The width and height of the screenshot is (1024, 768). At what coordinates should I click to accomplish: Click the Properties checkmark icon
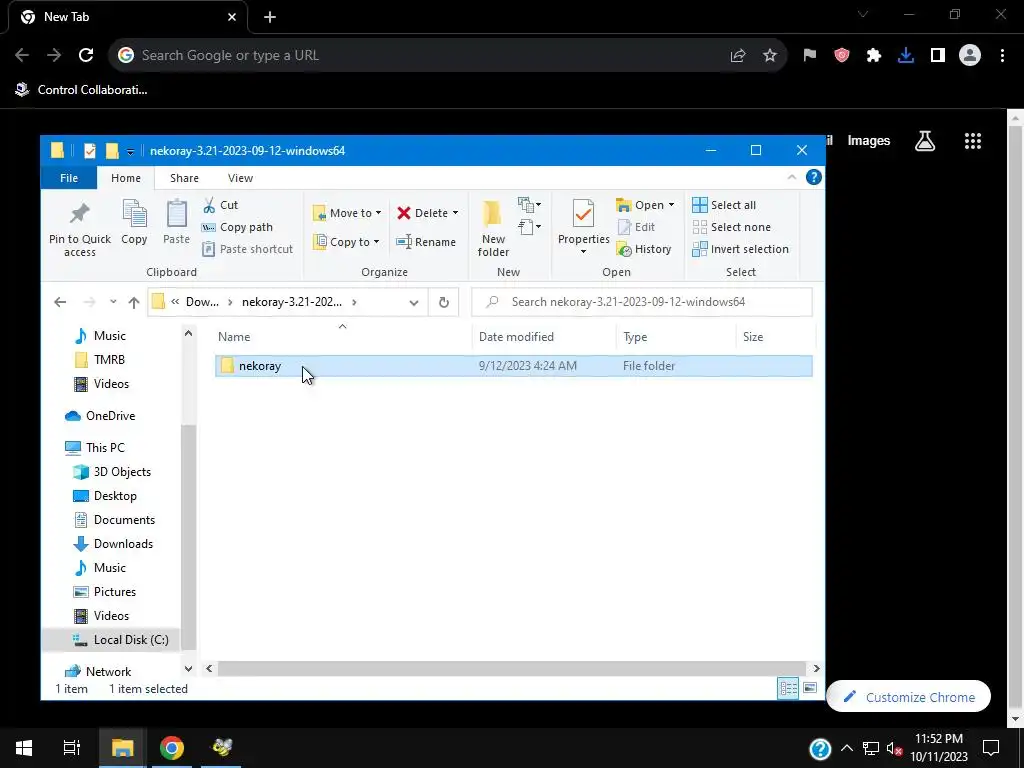583,214
